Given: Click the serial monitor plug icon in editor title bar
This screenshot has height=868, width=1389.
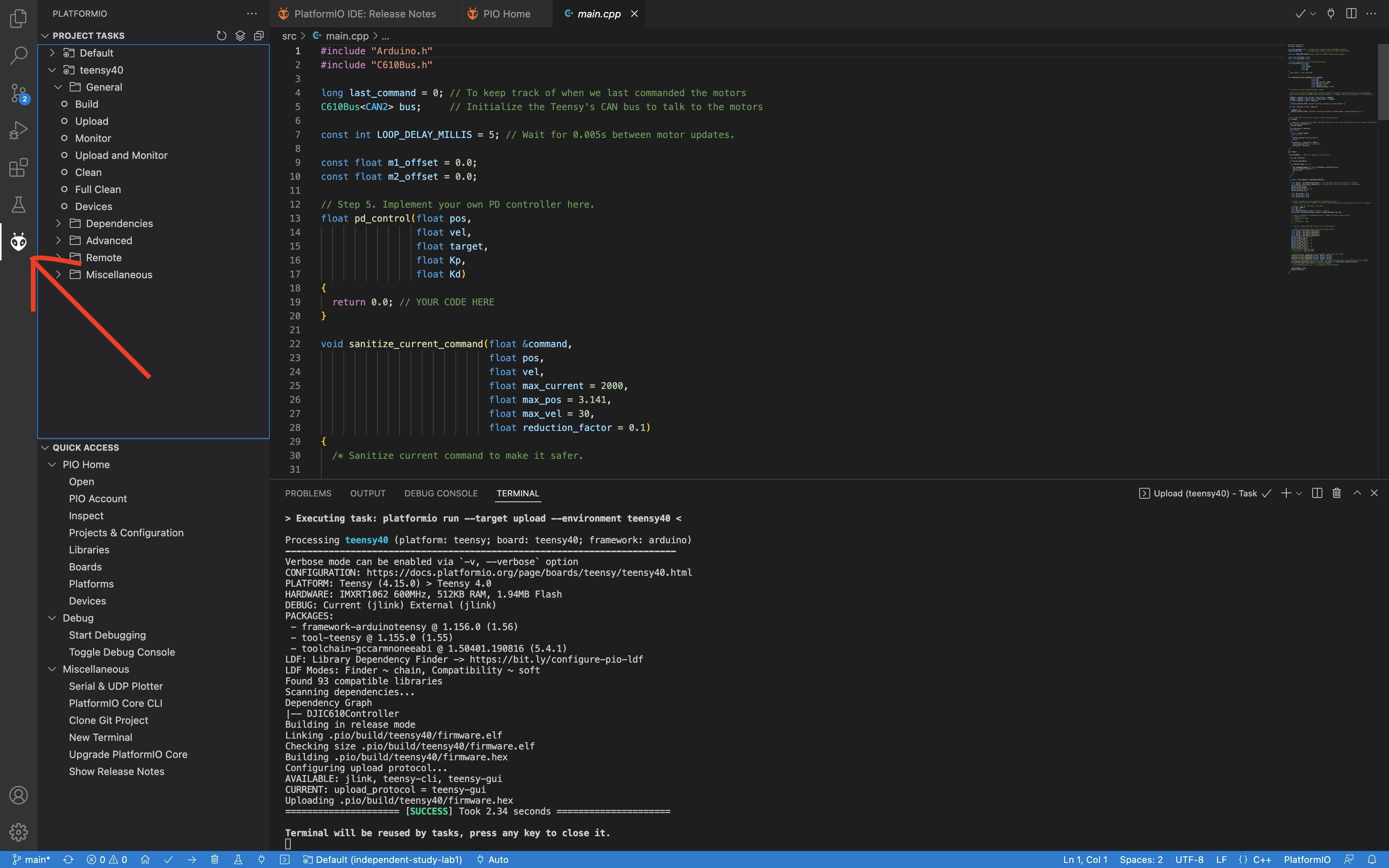Looking at the screenshot, I should [x=1330, y=14].
